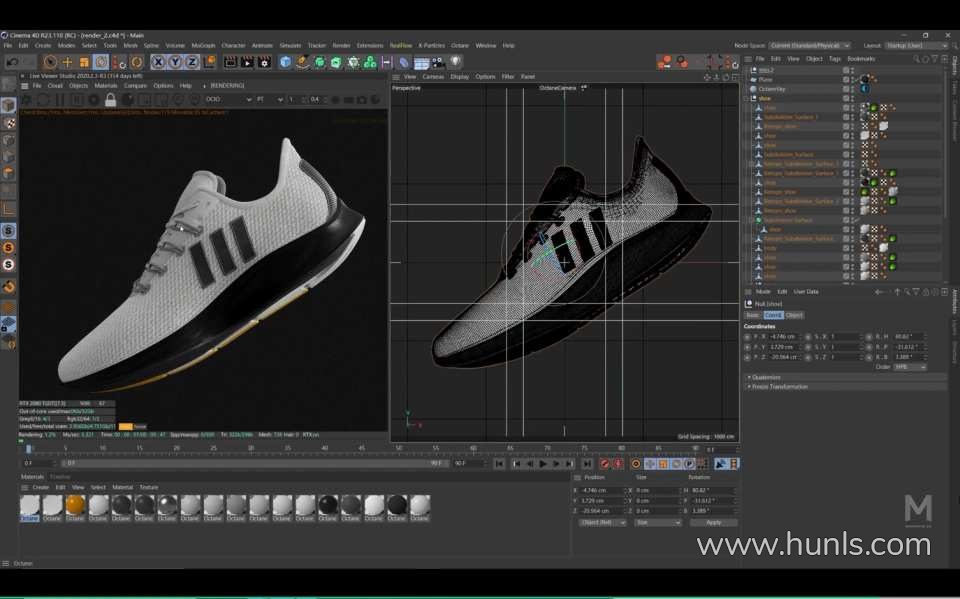960x599 pixels.
Task: Switch to the Object tab in Attributes
Action: 794,315
